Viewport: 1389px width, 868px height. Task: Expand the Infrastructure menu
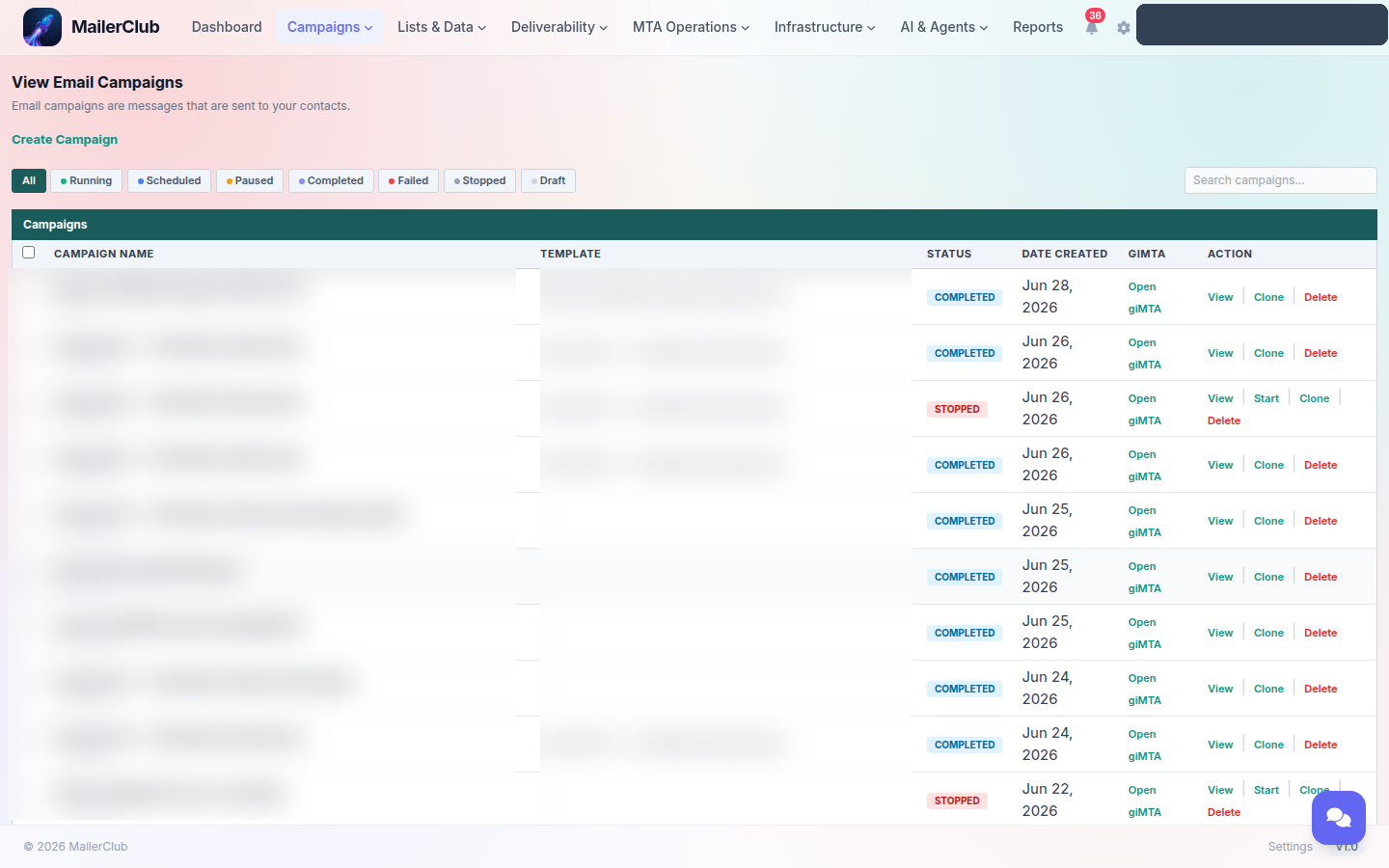tap(825, 27)
